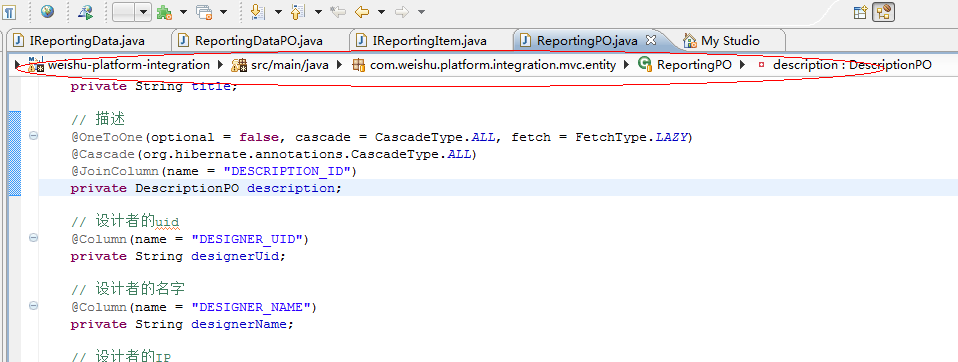Click the line @Cascade(org.hibernate.annotations.CascadeType.ALL)
Image resolution: width=958 pixels, height=362 pixels.
(x=273, y=154)
